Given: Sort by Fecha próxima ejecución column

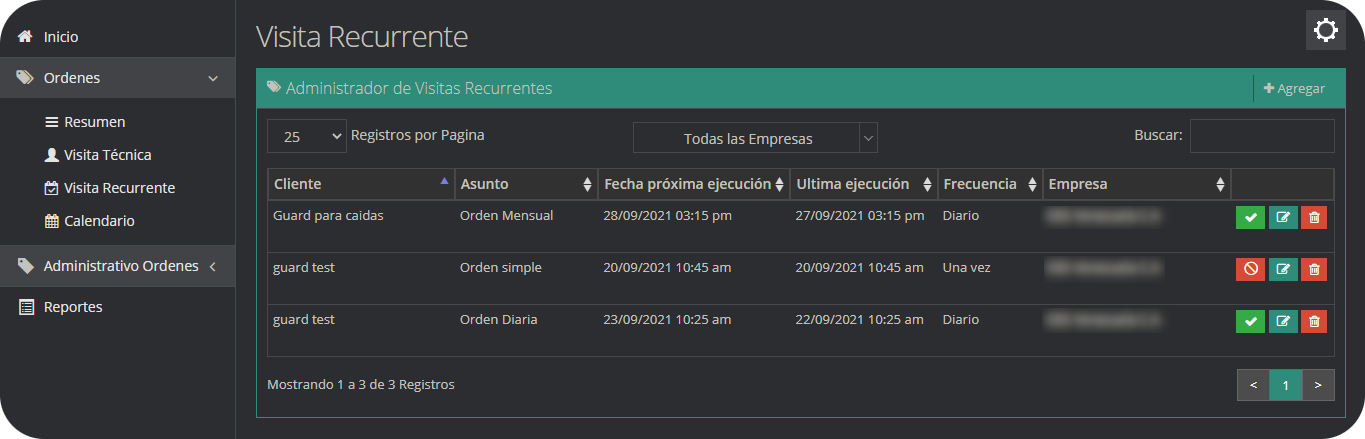Looking at the screenshot, I should (694, 184).
